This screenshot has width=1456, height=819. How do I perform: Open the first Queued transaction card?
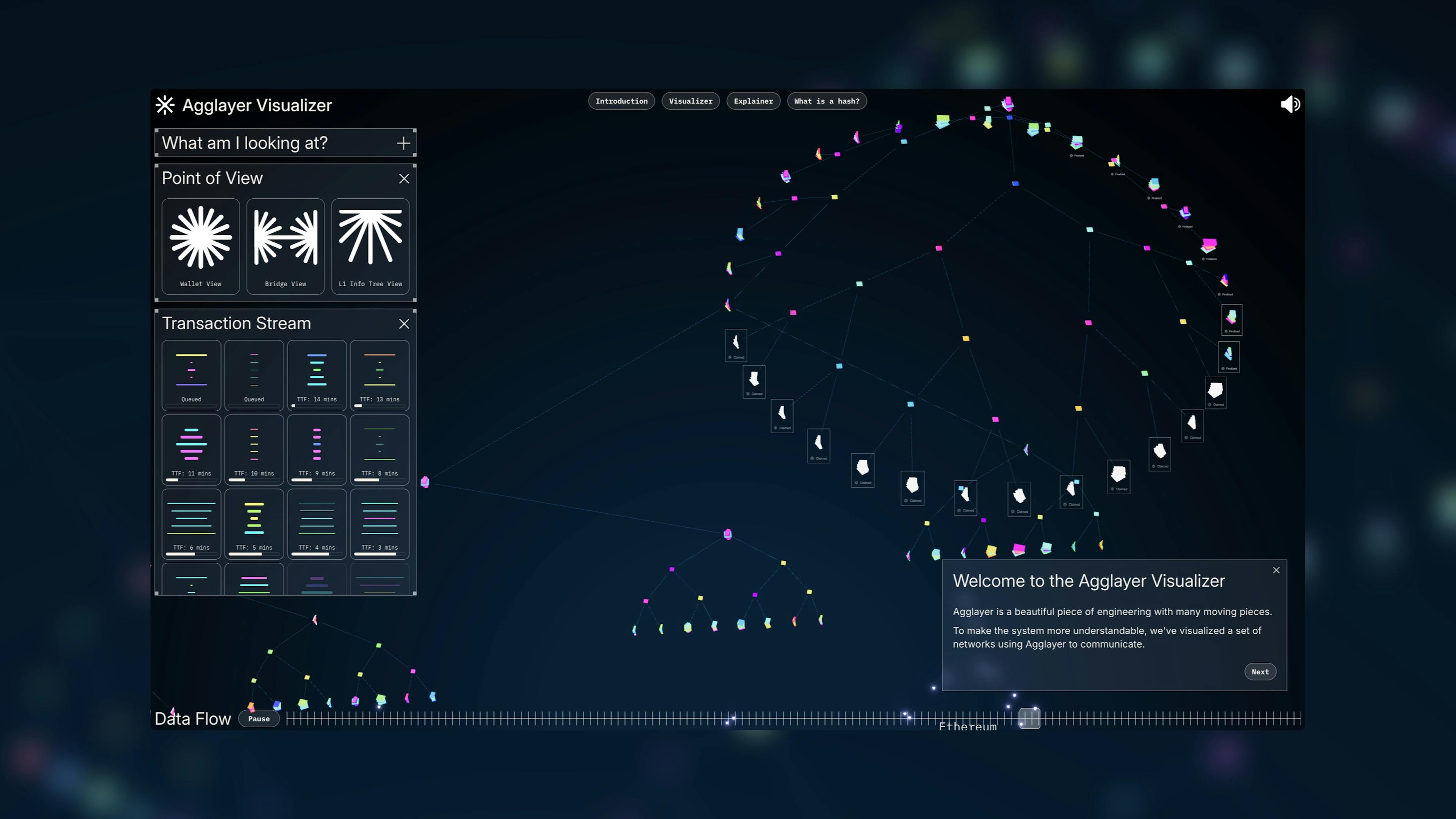coord(191,375)
